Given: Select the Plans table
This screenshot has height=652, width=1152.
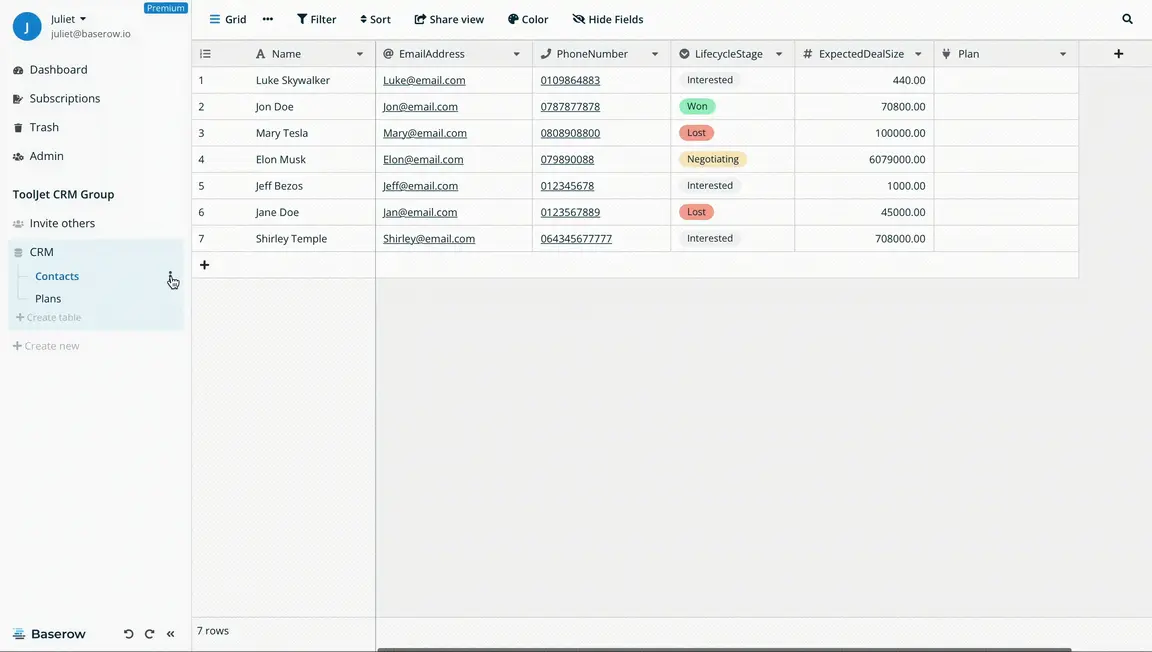Looking at the screenshot, I should point(48,298).
